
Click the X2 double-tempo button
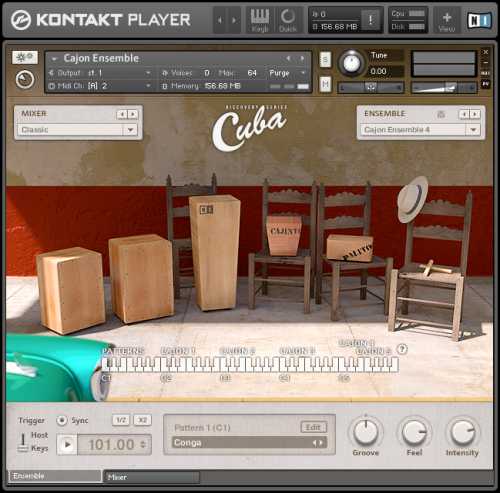click(x=142, y=420)
